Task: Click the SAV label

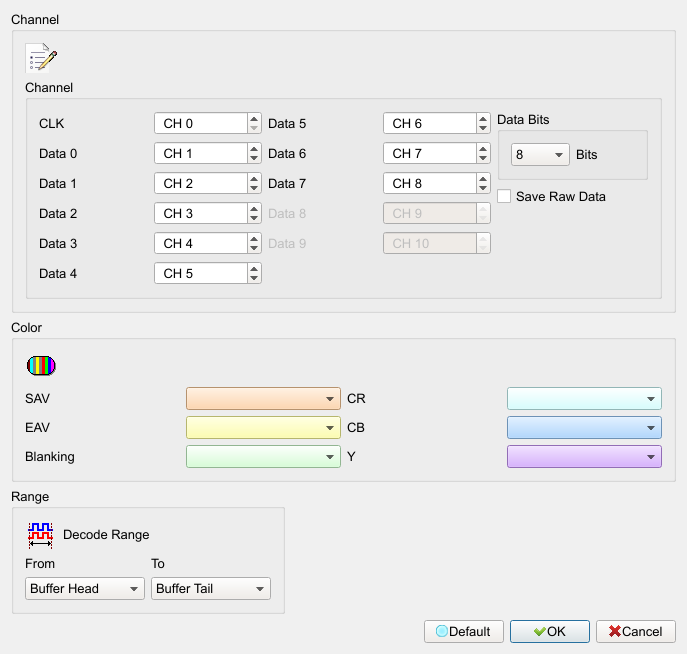Action: pyautogui.click(x=38, y=399)
